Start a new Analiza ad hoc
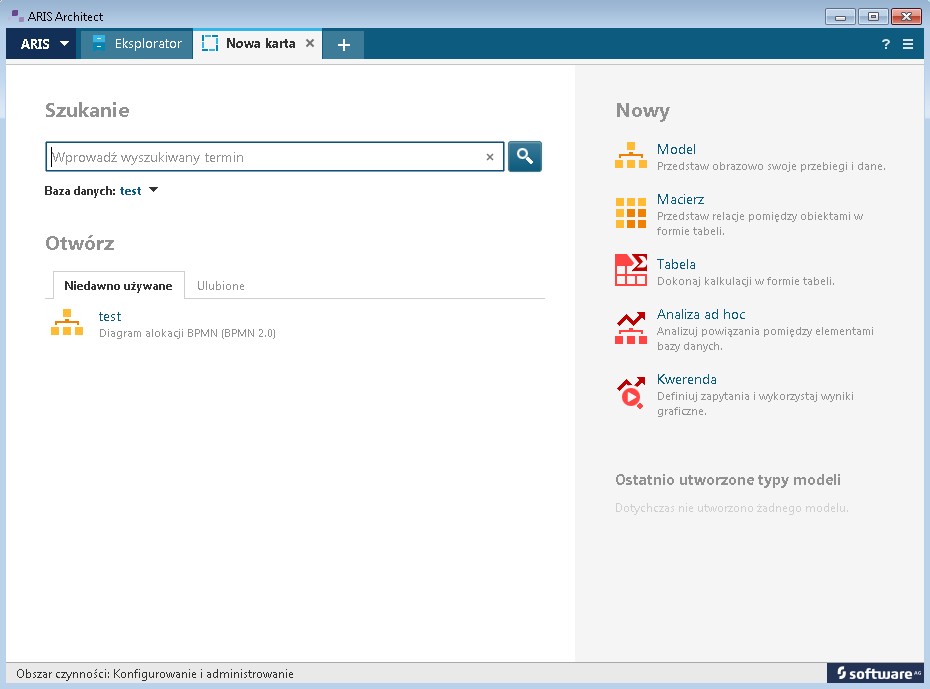This screenshot has height=689, width=930. [x=701, y=314]
